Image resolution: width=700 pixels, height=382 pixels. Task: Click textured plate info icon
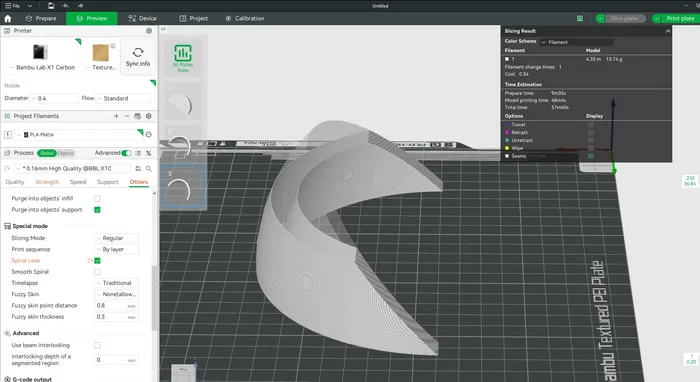click(112, 46)
